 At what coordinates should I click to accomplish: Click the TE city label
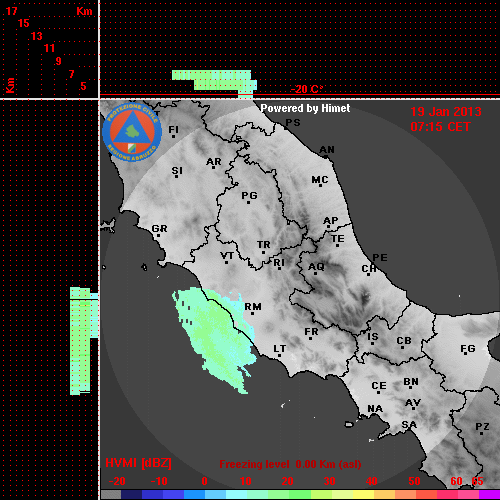tap(338, 239)
